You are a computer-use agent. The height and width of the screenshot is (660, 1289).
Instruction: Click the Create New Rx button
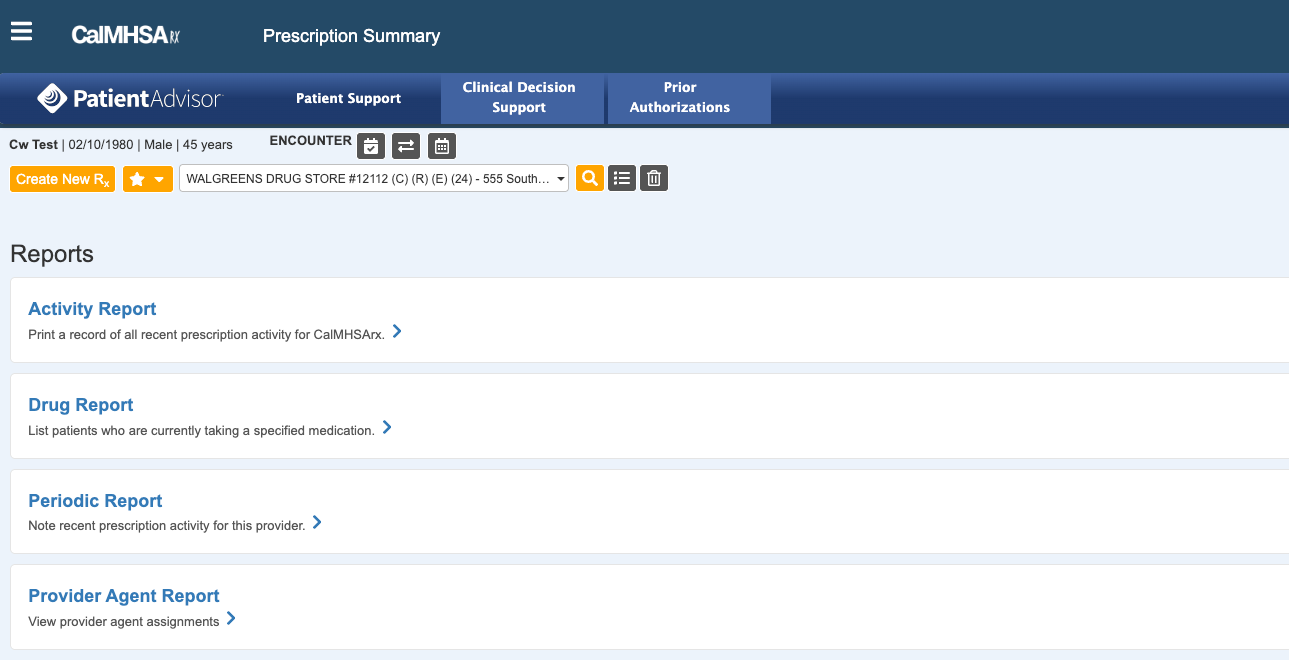pyautogui.click(x=63, y=179)
